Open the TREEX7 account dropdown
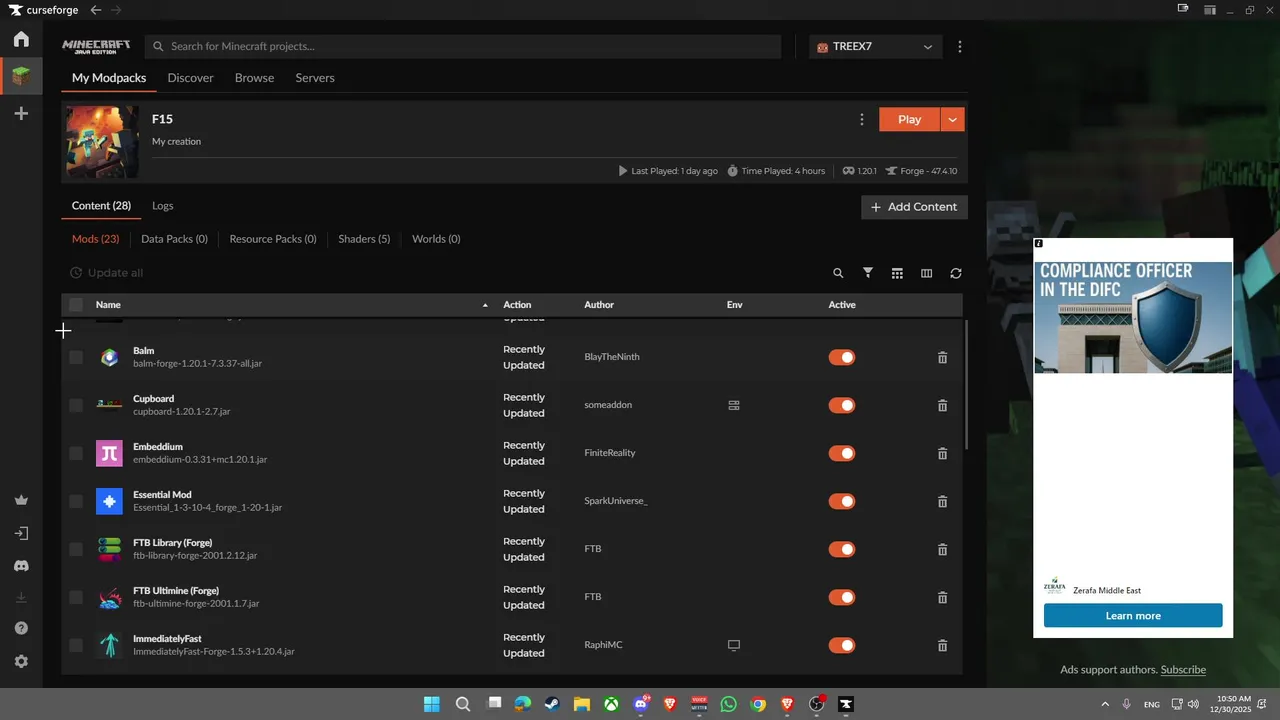Viewport: 1280px width, 720px height. point(875,47)
